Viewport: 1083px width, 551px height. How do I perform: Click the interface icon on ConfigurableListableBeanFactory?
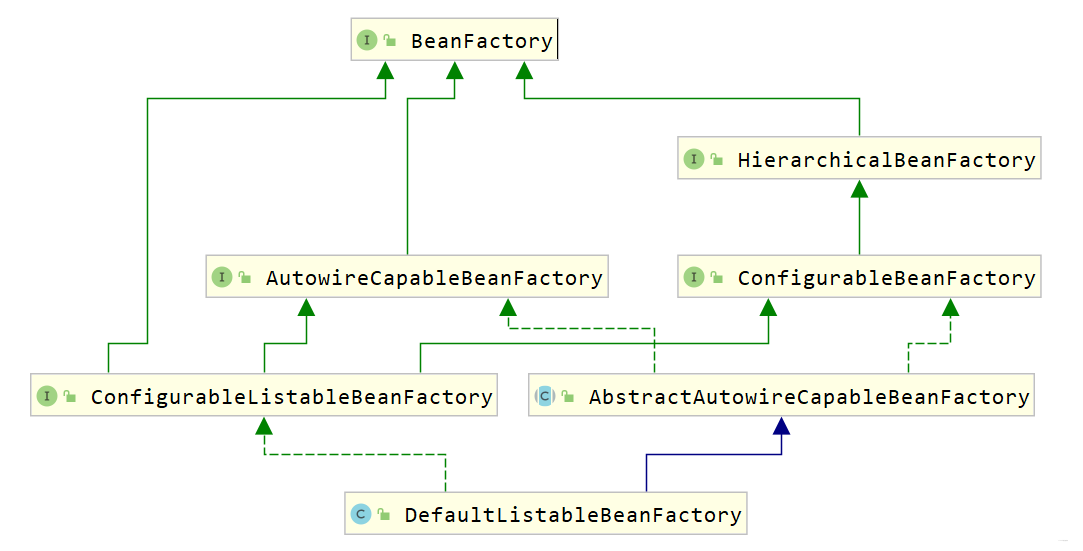click(x=47, y=396)
